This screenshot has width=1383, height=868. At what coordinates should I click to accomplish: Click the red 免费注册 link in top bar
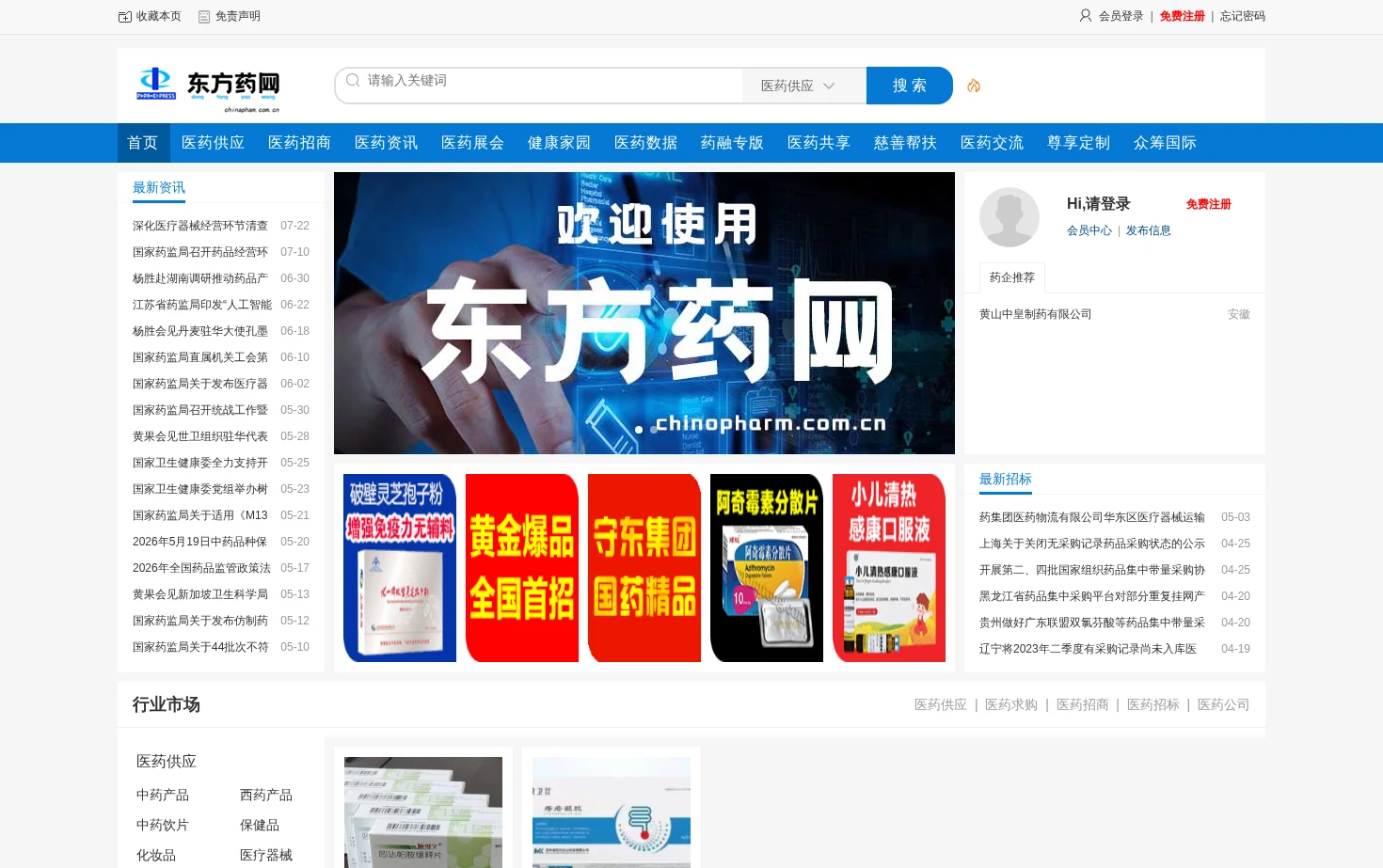pyautogui.click(x=1183, y=16)
